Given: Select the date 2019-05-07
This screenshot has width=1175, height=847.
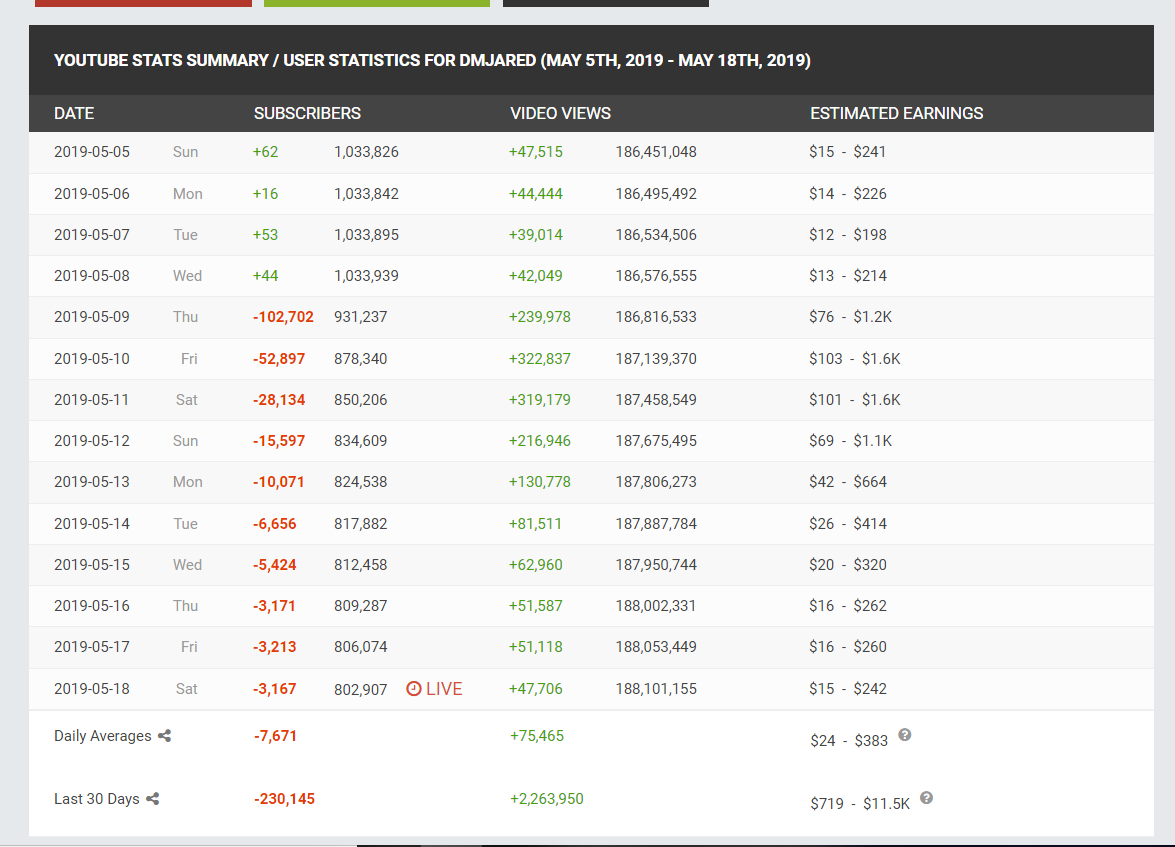Looking at the screenshot, I should (91, 235).
